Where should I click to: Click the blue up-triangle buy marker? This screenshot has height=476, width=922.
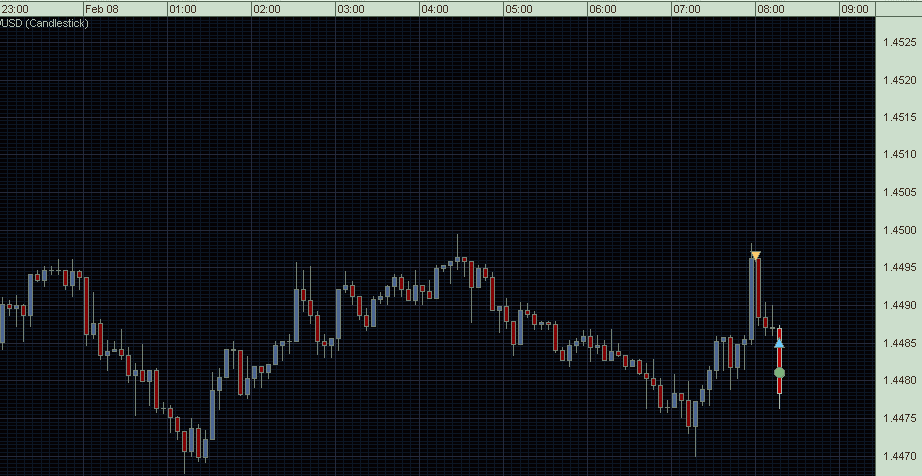[x=779, y=343]
